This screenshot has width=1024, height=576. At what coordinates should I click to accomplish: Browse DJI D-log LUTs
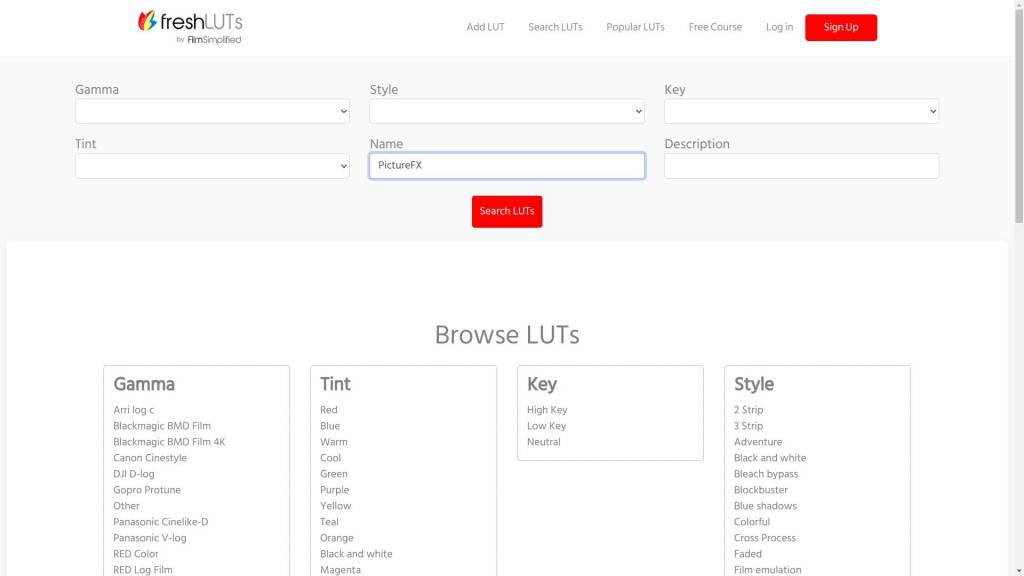point(134,474)
